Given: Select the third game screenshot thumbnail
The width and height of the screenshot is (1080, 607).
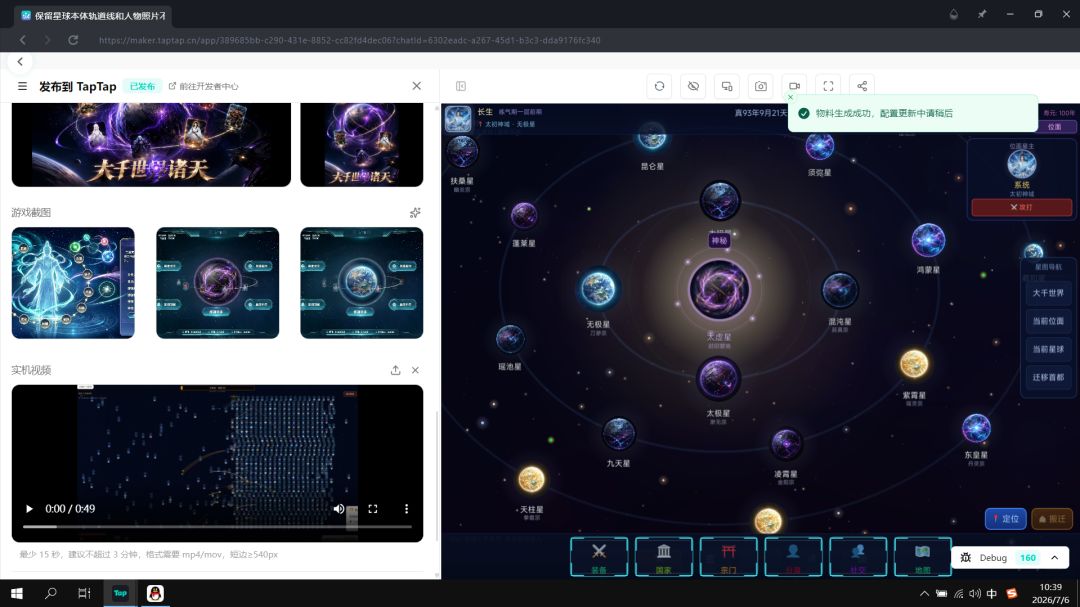Looking at the screenshot, I should click(x=362, y=282).
